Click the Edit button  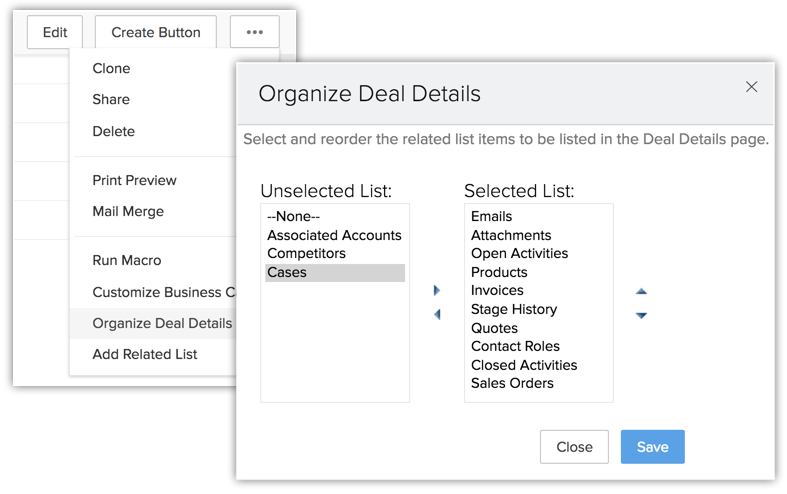[55, 32]
